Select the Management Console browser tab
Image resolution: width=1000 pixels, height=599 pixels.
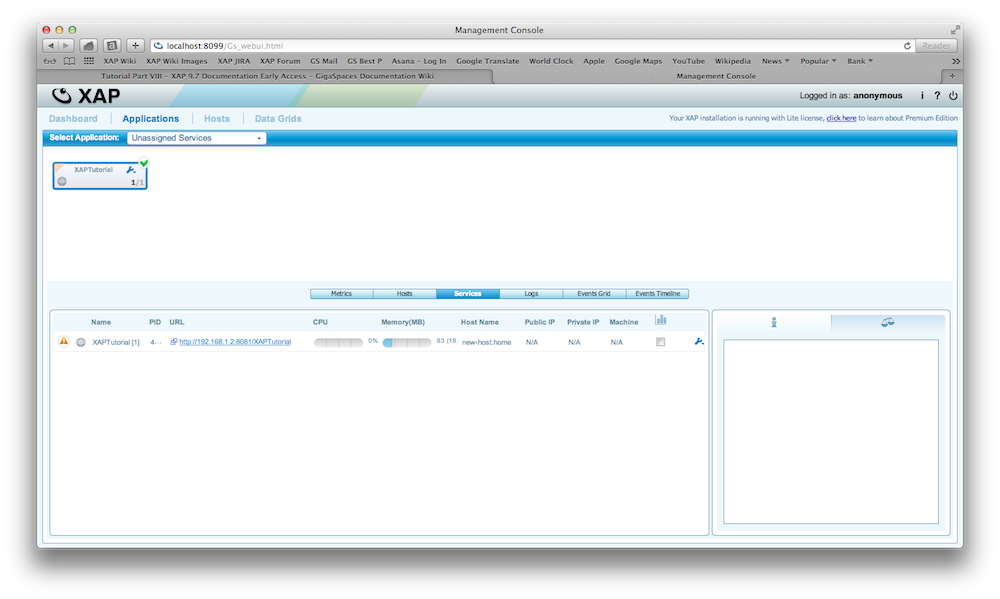click(x=716, y=76)
